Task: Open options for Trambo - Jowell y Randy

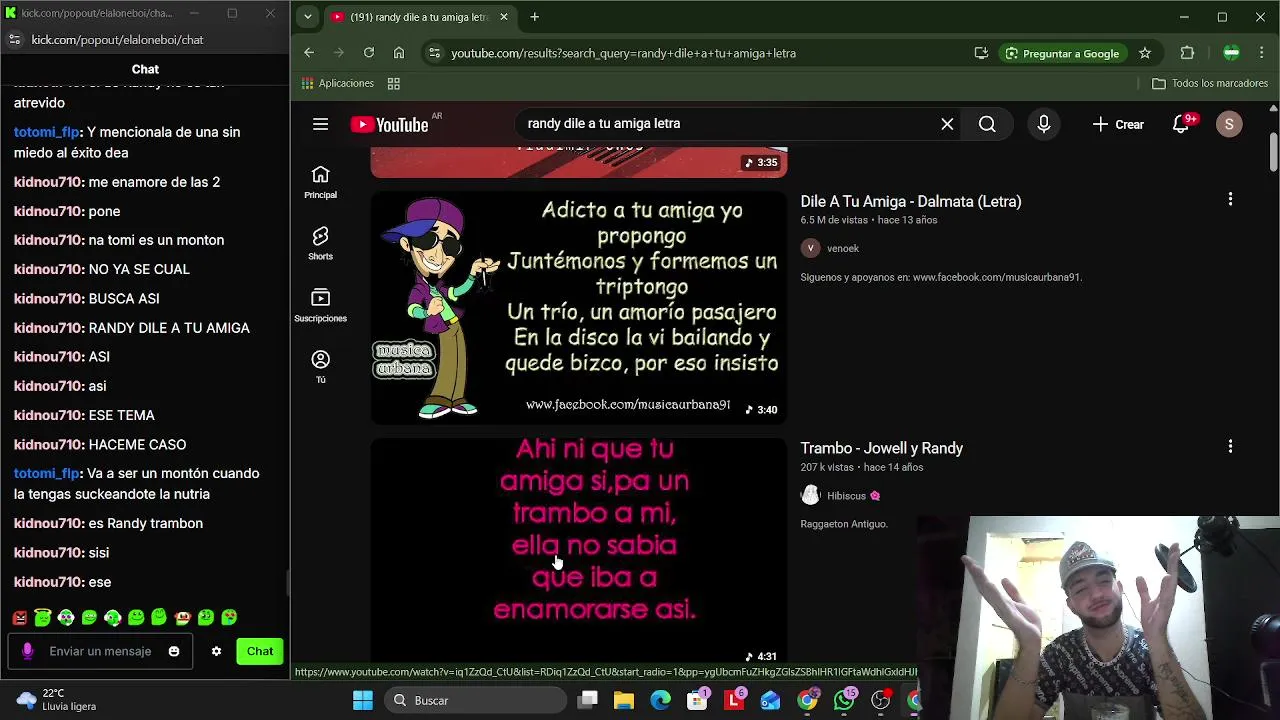Action: (1230, 446)
